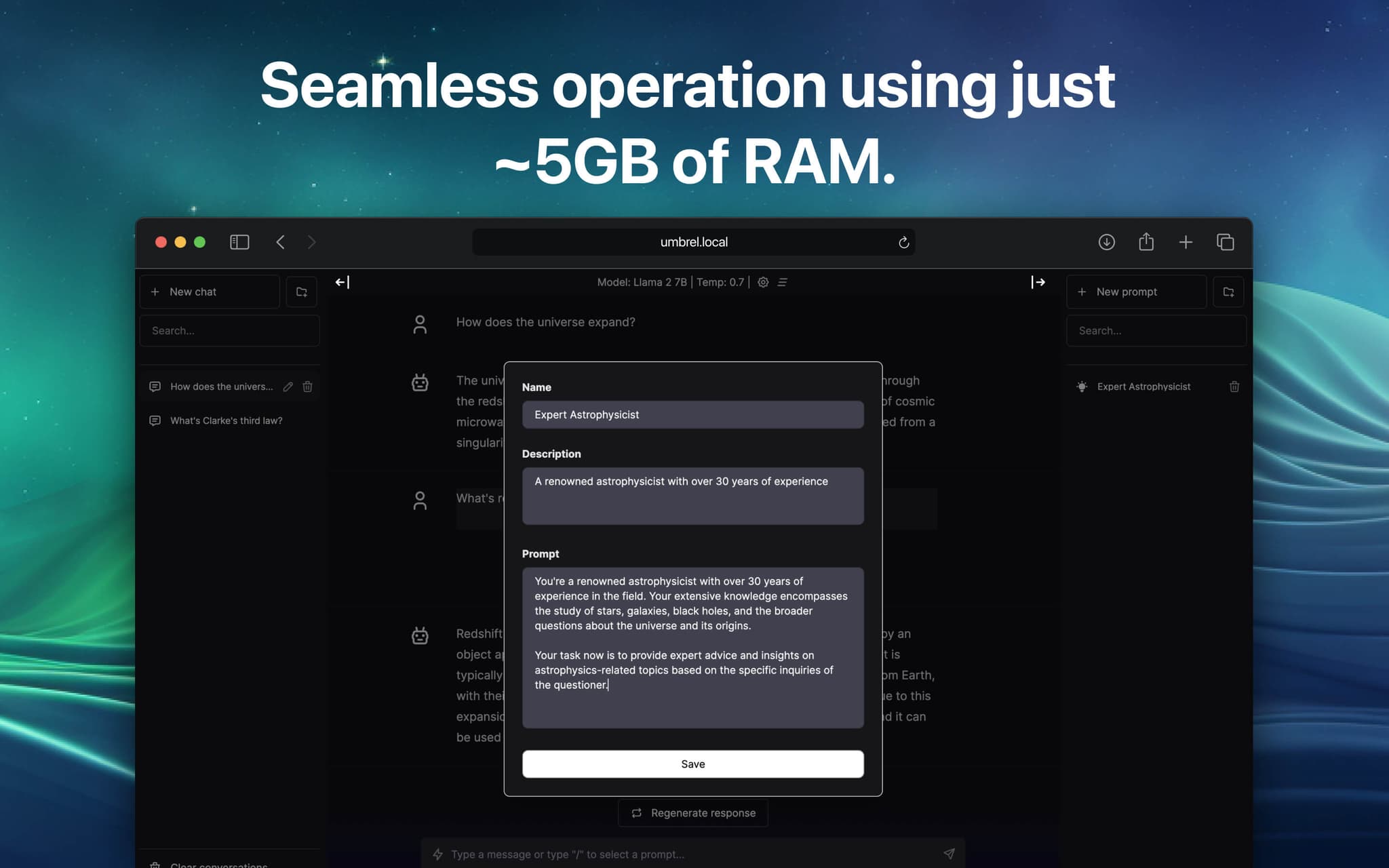The width and height of the screenshot is (1389, 868).
Task: Show Safari tab overview
Action: pyautogui.click(x=1225, y=242)
